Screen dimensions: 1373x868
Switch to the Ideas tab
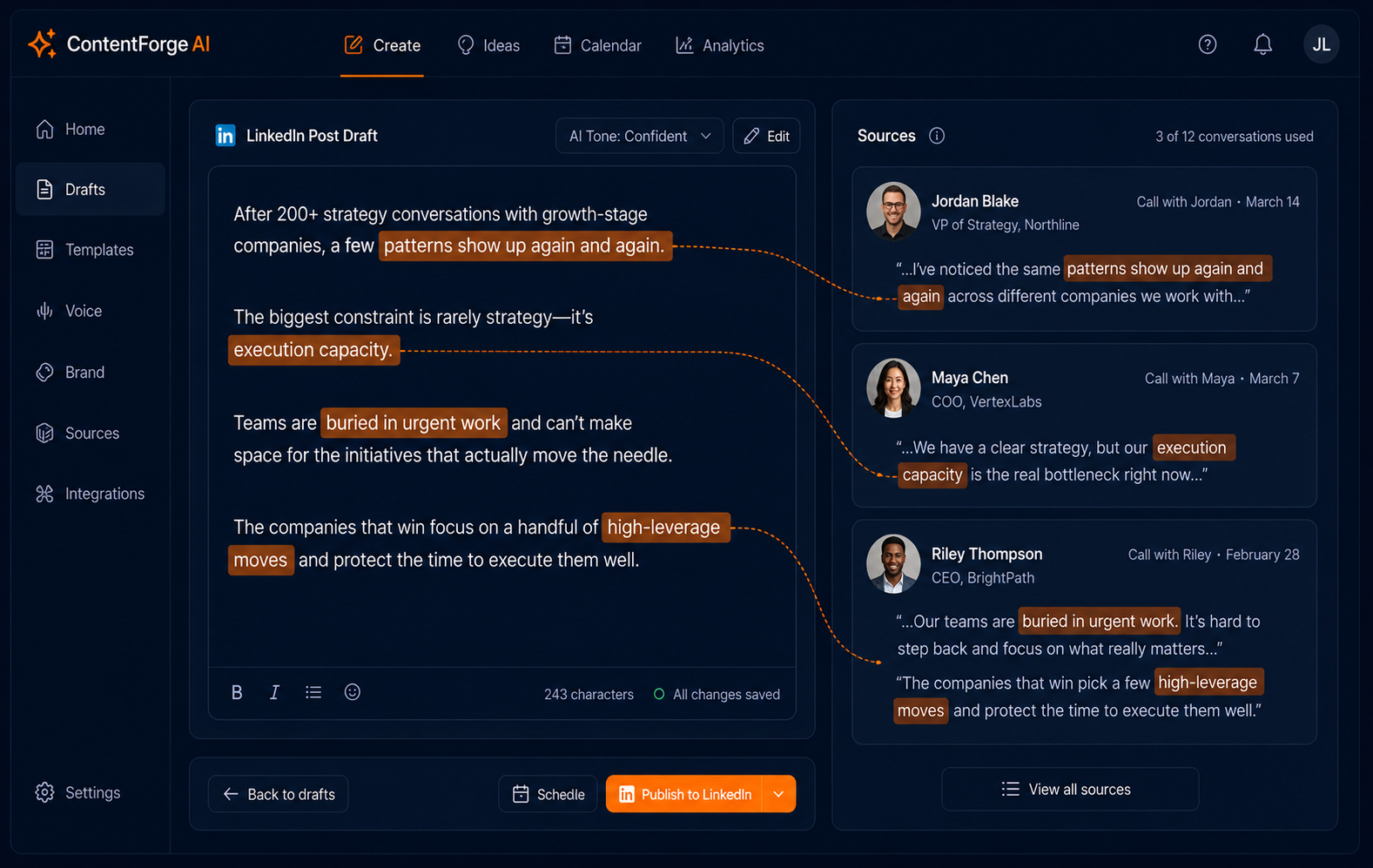(x=488, y=45)
